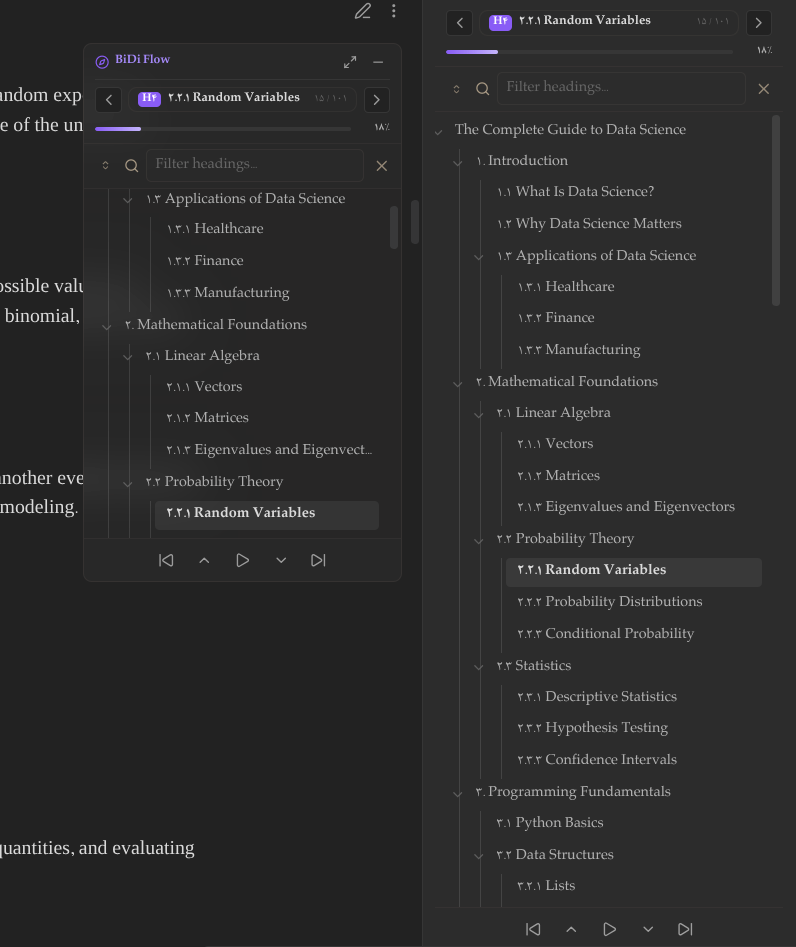Move up one heading in sidebar panel
Viewport: 796px width, 947px height.
pyautogui.click(x=571, y=929)
